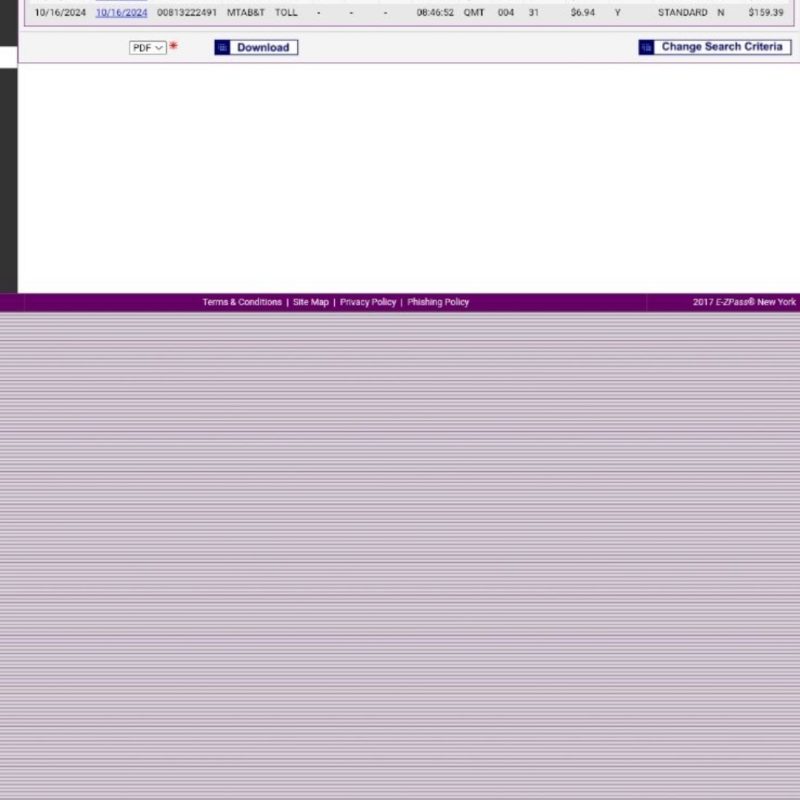
Task: Click the TOLL activity cell
Action: pyautogui.click(x=286, y=12)
